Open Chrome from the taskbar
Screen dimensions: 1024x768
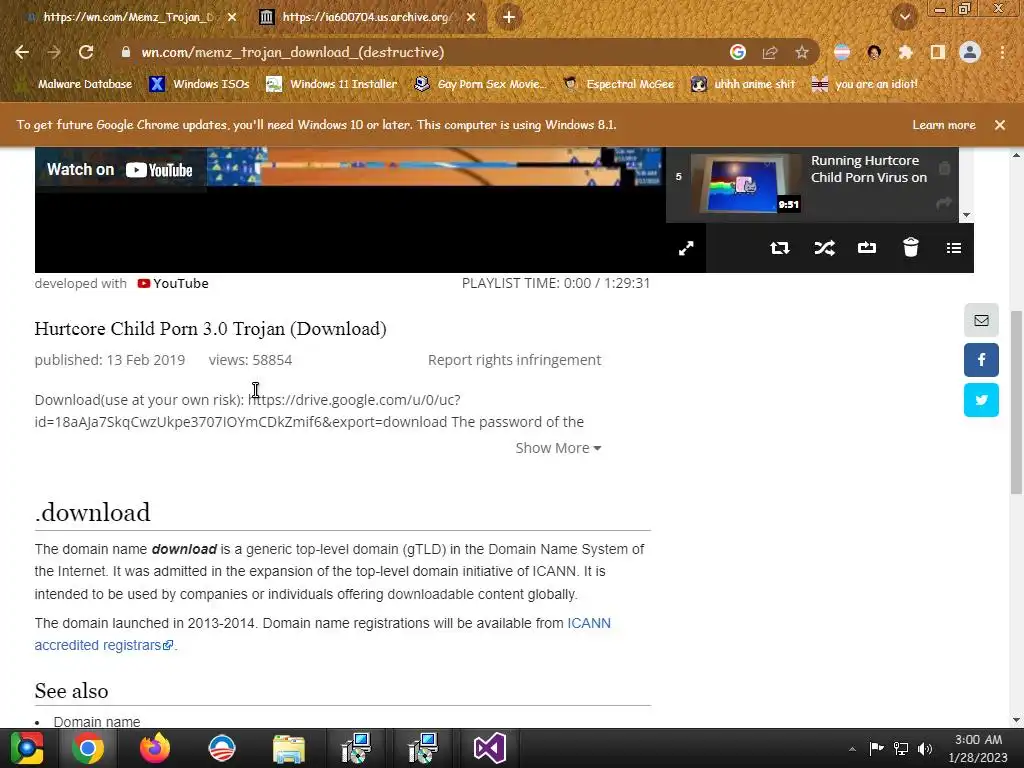(x=88, y=748)
